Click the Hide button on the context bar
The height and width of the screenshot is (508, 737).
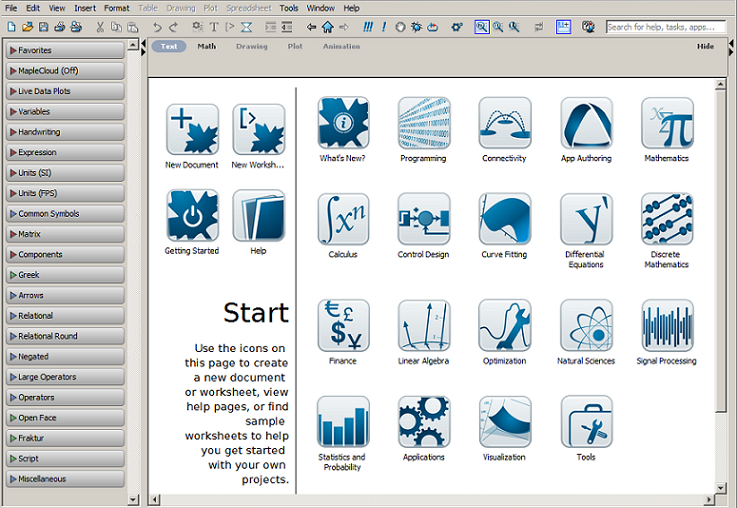(705, 46)
